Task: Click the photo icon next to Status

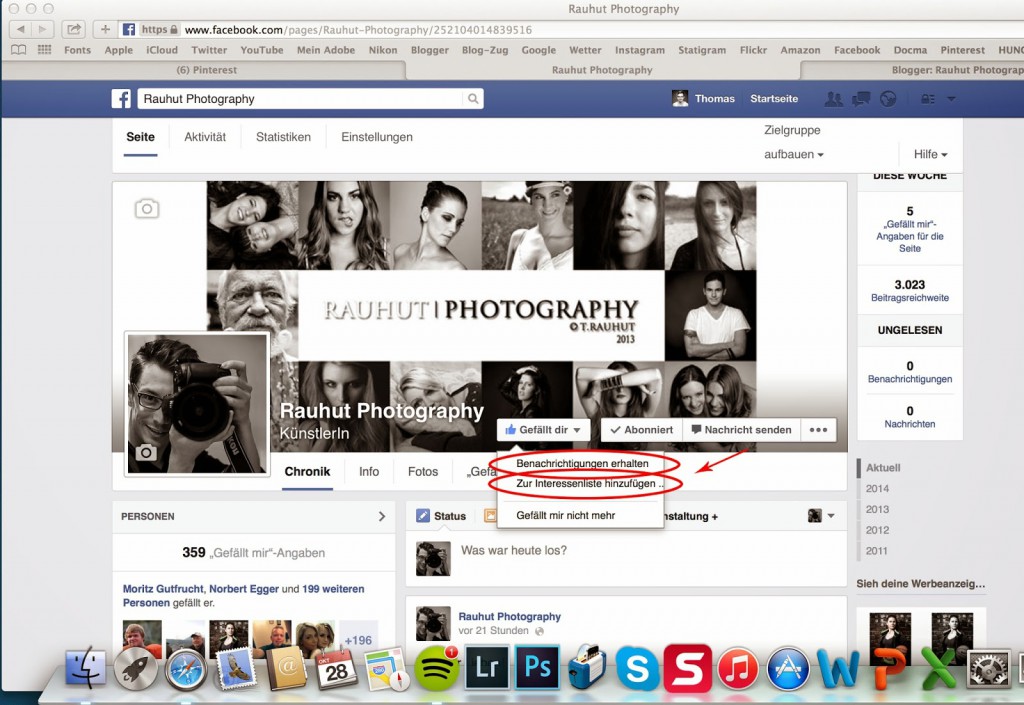Action: click(490, 516)
